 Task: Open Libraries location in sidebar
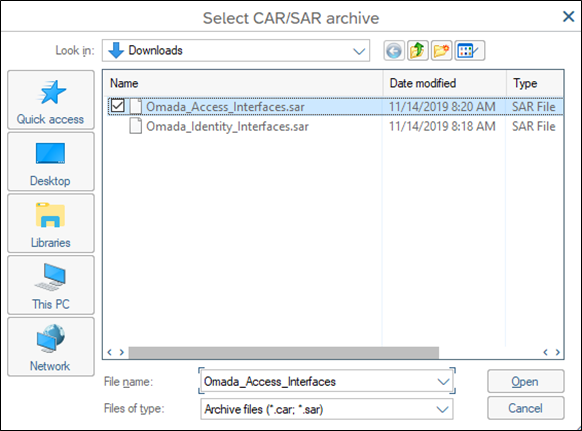click(x=51, y=223)
